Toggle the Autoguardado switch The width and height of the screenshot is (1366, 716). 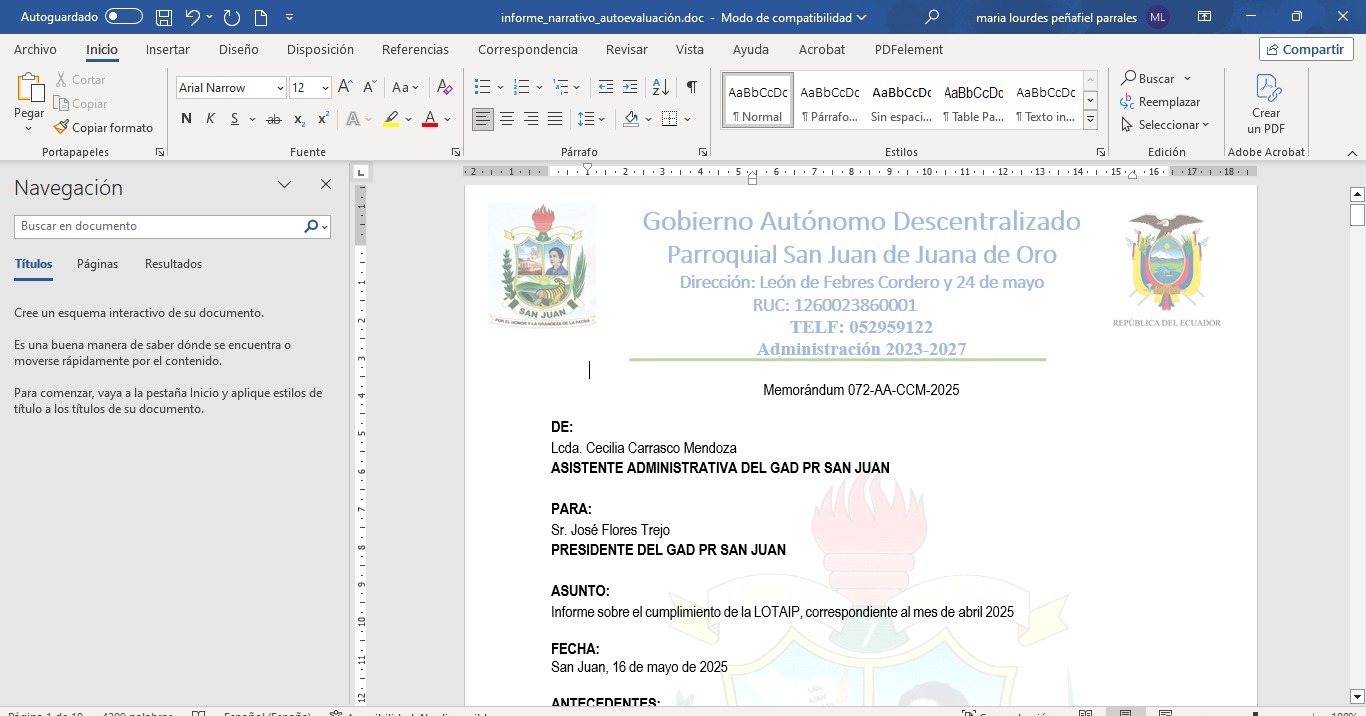tap(124, 17)
